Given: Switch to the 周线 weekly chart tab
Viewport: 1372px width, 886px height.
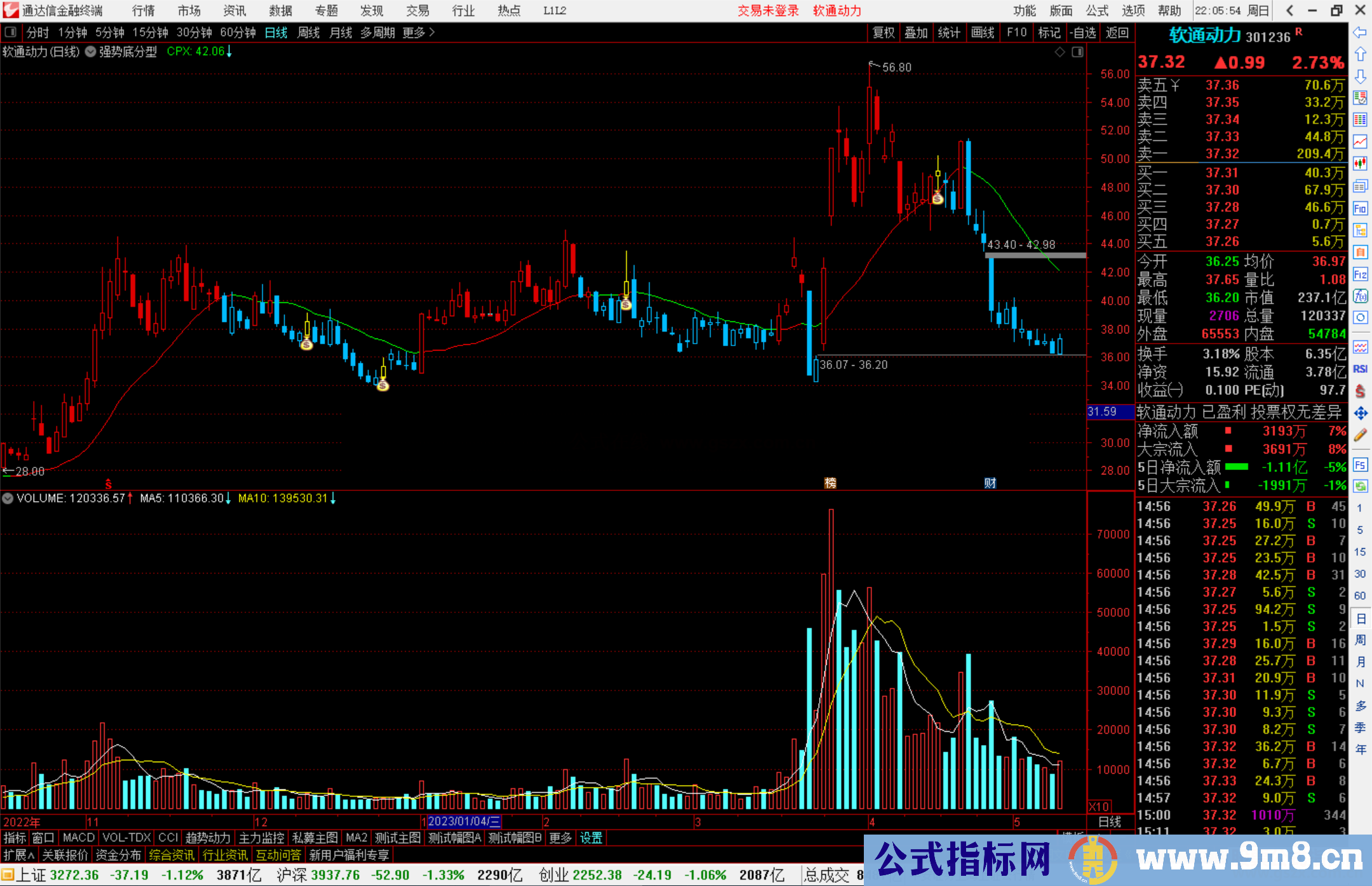Looking at the screenshot, I should pyautogui.click(x=309, y=32).
